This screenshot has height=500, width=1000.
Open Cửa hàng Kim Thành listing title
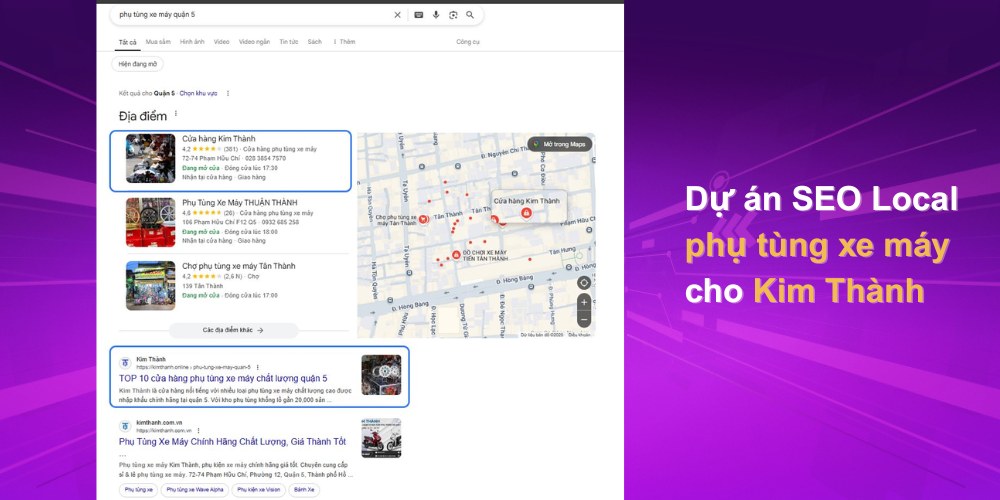219,138
